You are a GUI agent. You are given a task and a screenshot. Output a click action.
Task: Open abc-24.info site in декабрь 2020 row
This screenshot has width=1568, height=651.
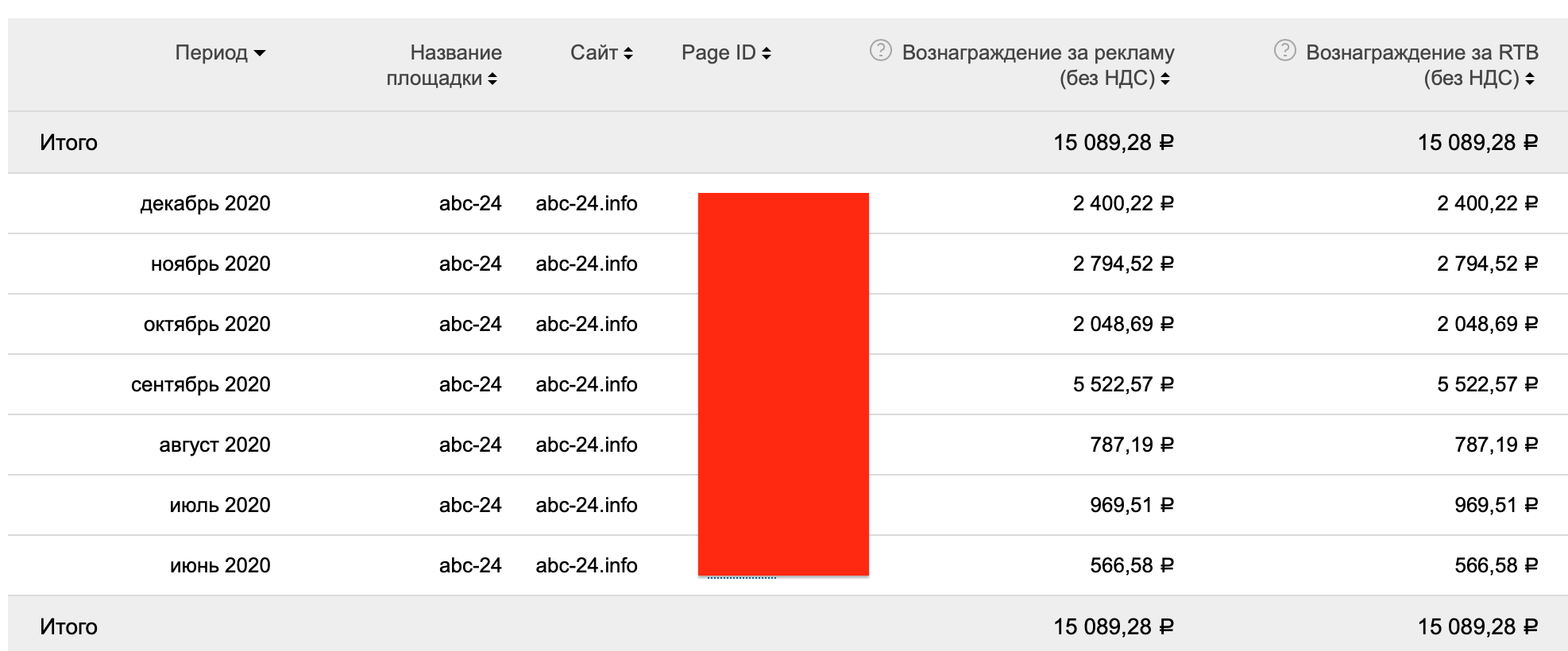(586, 203)
